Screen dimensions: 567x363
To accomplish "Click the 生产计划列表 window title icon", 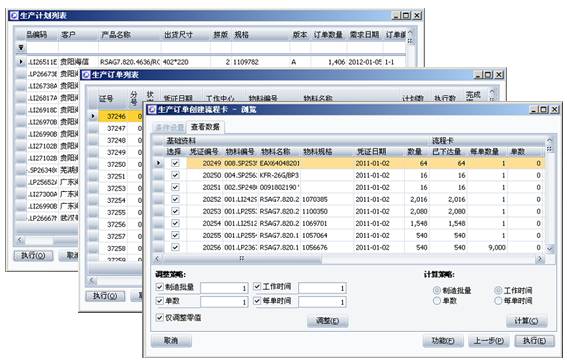I will coord(14,16).
